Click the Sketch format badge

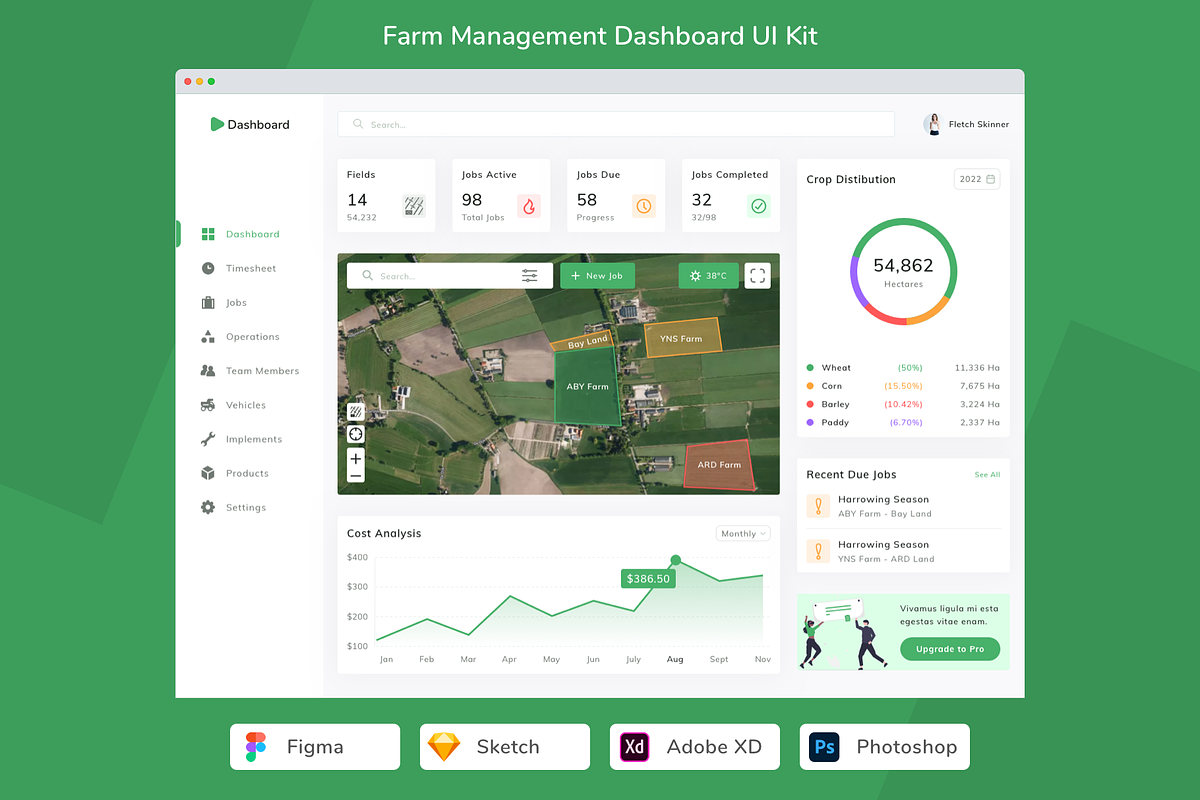pyautogui.click(x=505, y=747)
